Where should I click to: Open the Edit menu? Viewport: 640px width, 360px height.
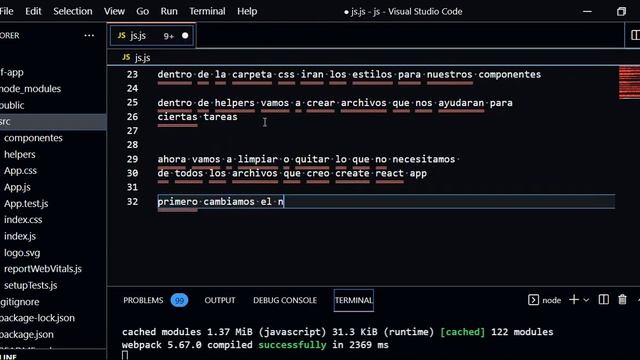(33, 11)
